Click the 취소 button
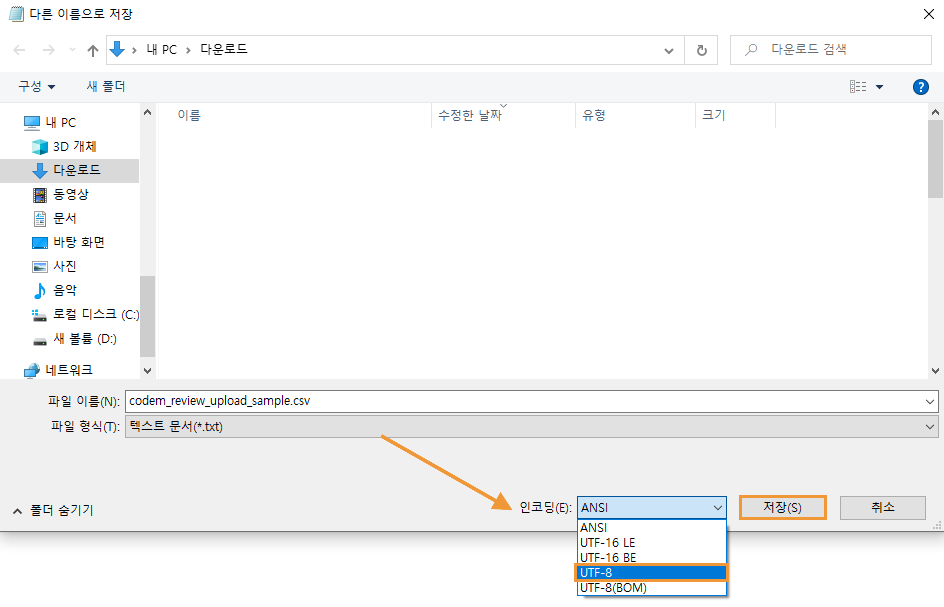The height and width of the screenshot is (607, 944). (882, 507)
